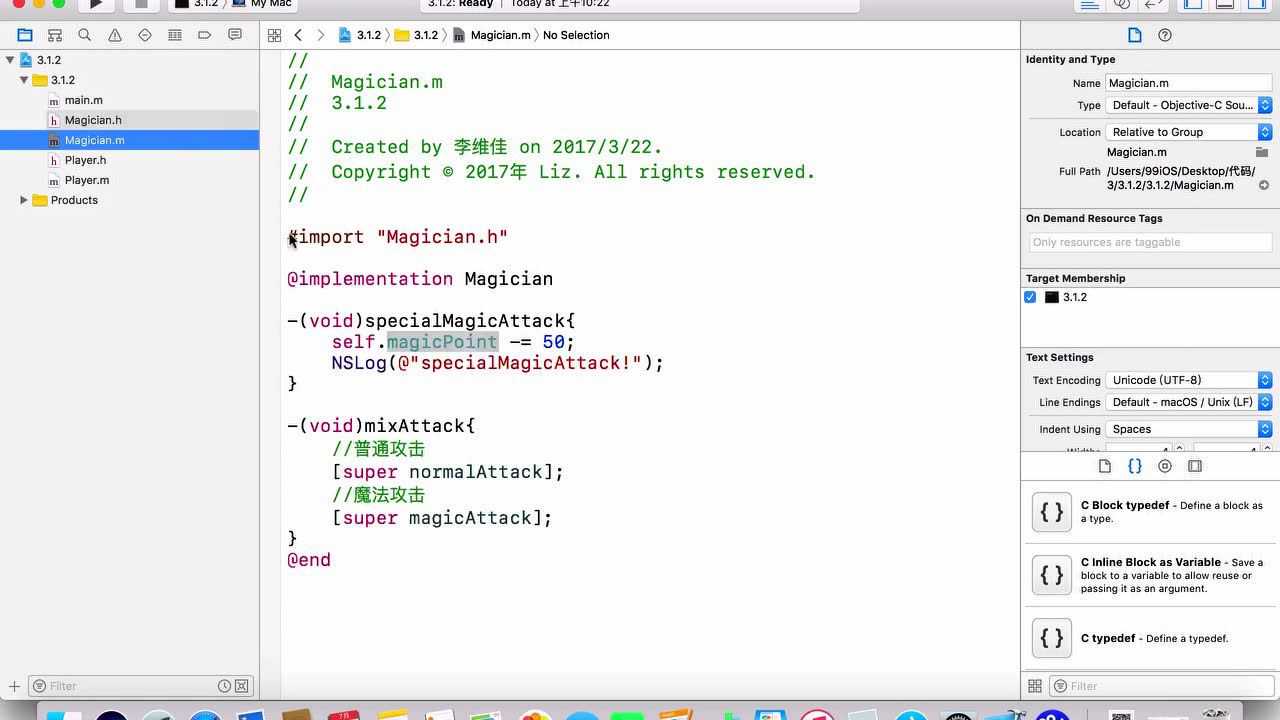The image size is (1280, 720).
Task: Collapse the 3.1.2 group folder
Action: click(24, 80)
